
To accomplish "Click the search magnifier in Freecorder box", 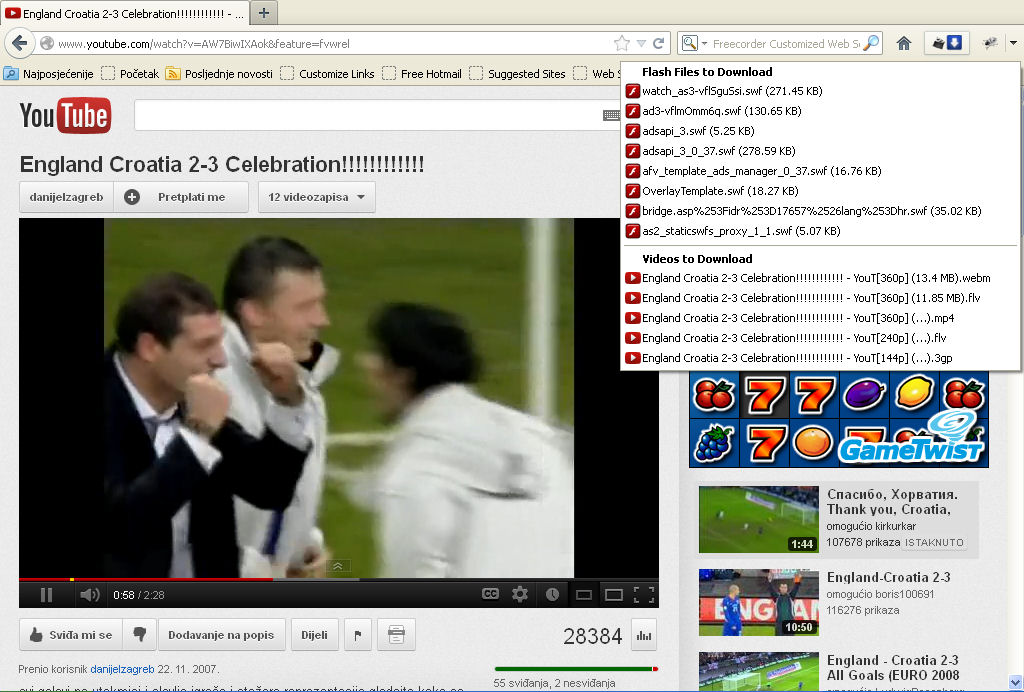I will [x=871, y=44].
